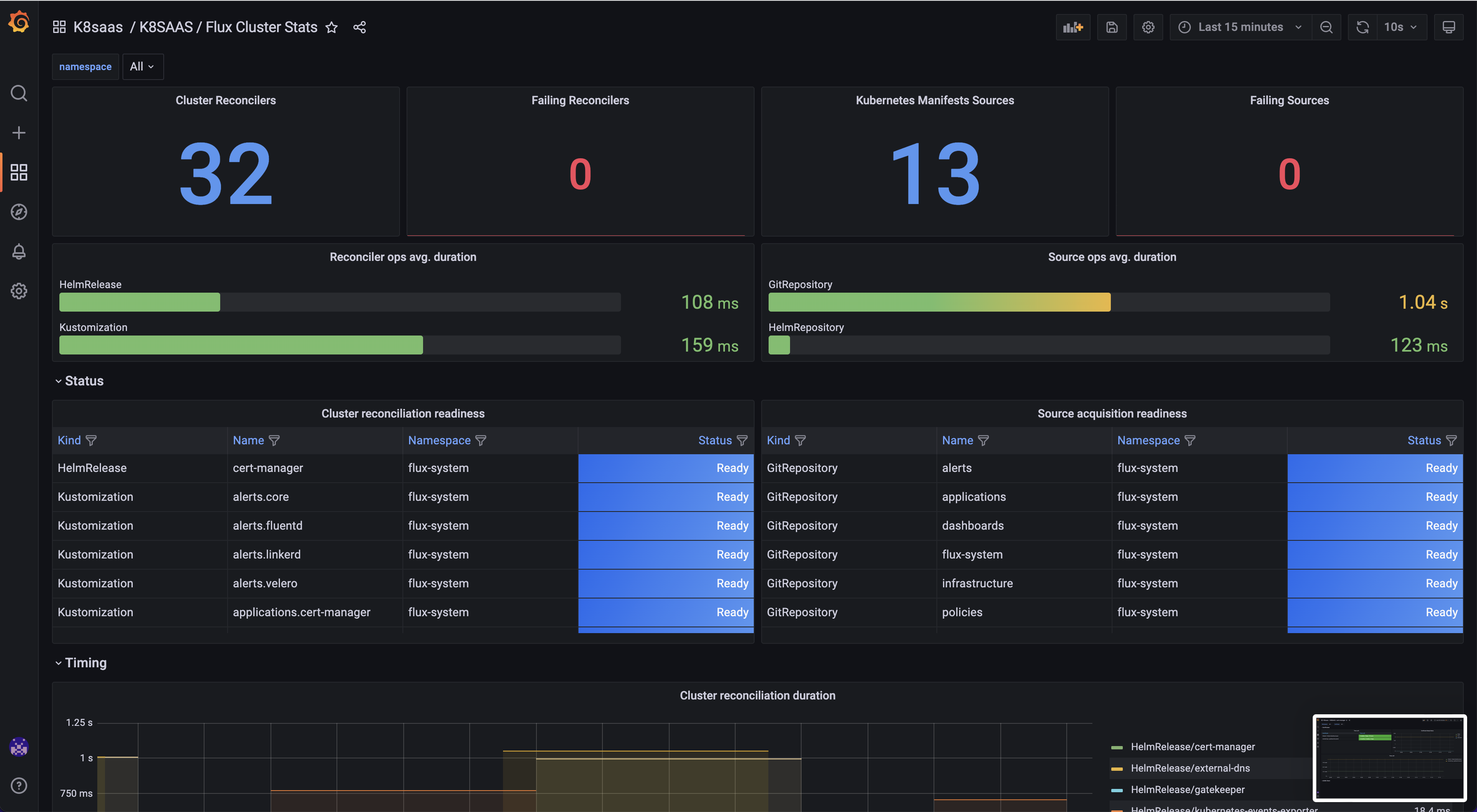Toggle HelmRelease/external-dns legend series

1190,768
